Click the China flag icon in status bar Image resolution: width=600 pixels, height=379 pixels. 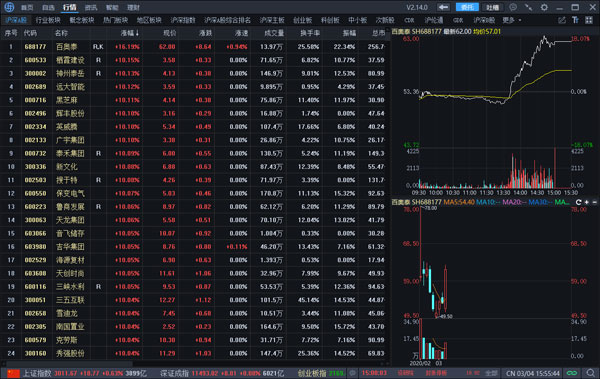tap(13, 373)
